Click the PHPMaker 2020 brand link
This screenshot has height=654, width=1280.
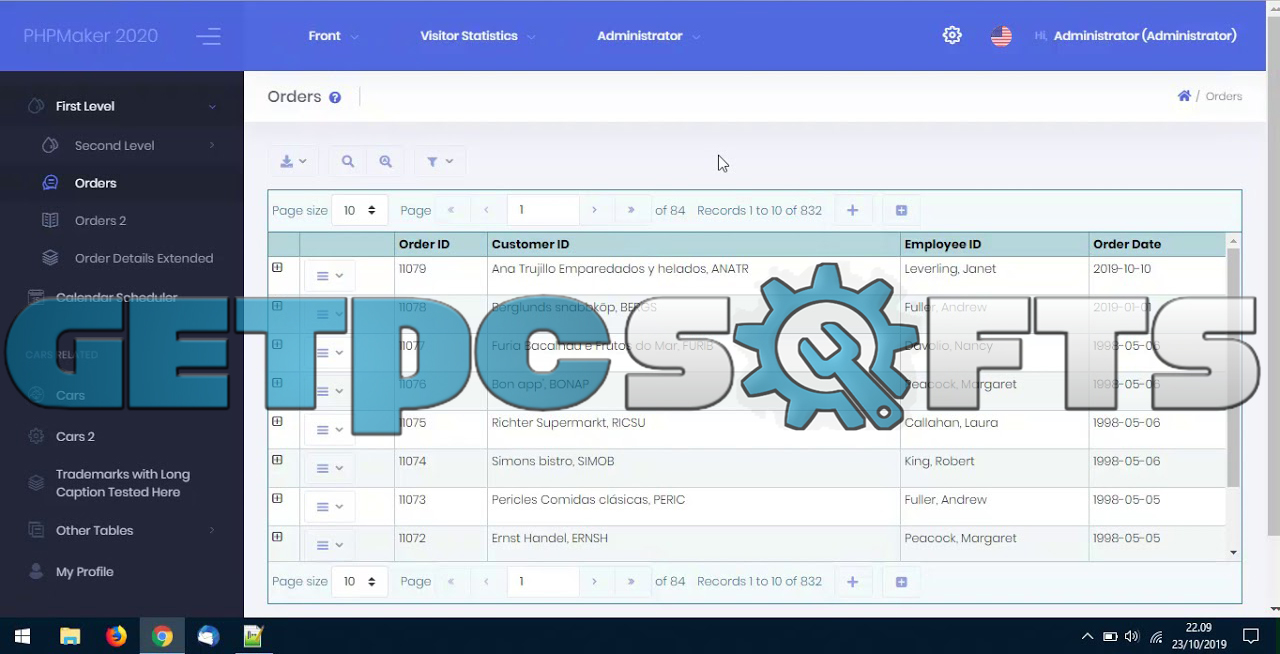(91, 36)
